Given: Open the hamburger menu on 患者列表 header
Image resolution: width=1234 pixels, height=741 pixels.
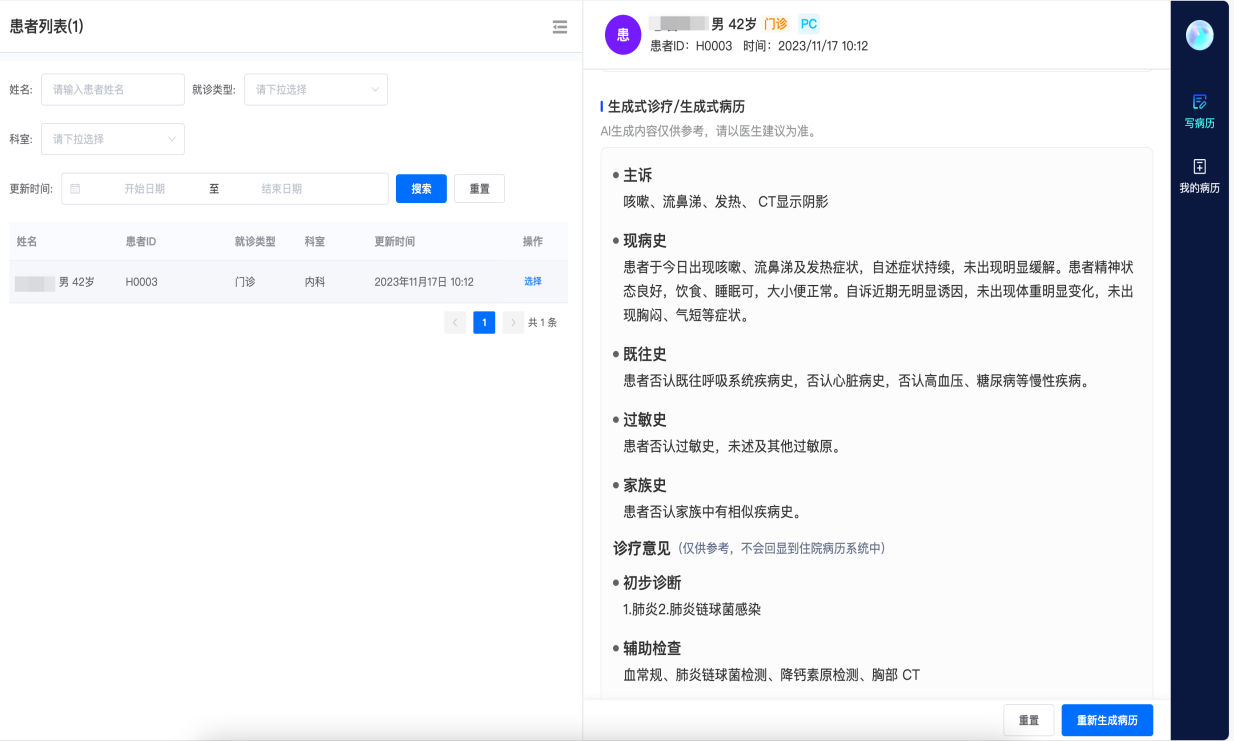Looking at the screenshot, I should (559, 27).
